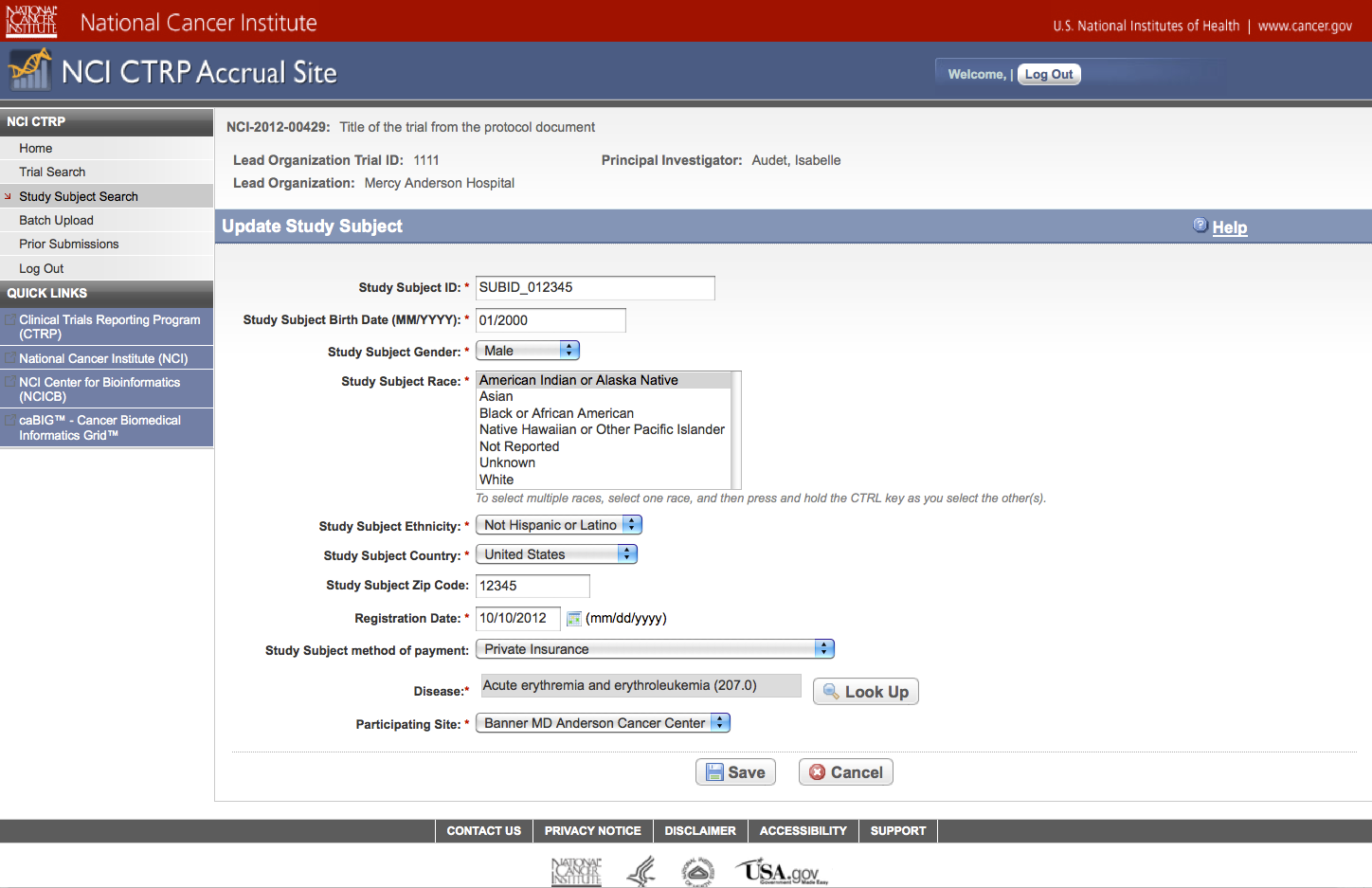
Task: Expand the Study Subject Ethnicity dropdown
Action: (558, 525)
